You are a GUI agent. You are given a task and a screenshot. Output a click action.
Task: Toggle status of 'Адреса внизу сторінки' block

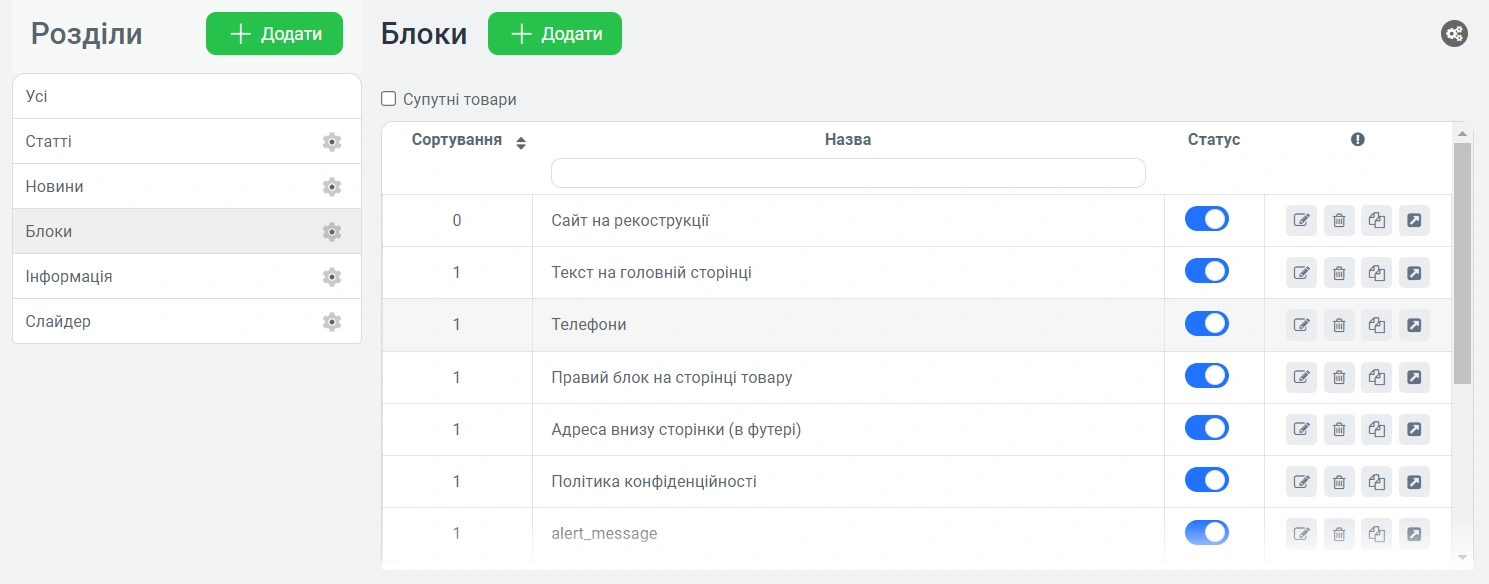pyautogui.click(x=1206, y=428)
